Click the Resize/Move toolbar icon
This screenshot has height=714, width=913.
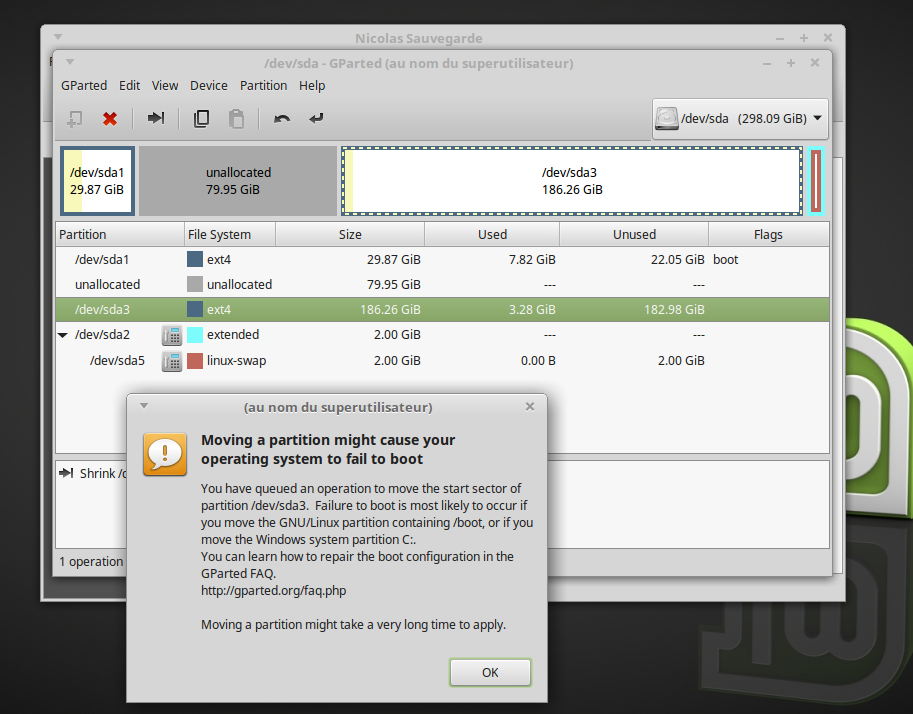coord(155,118)
